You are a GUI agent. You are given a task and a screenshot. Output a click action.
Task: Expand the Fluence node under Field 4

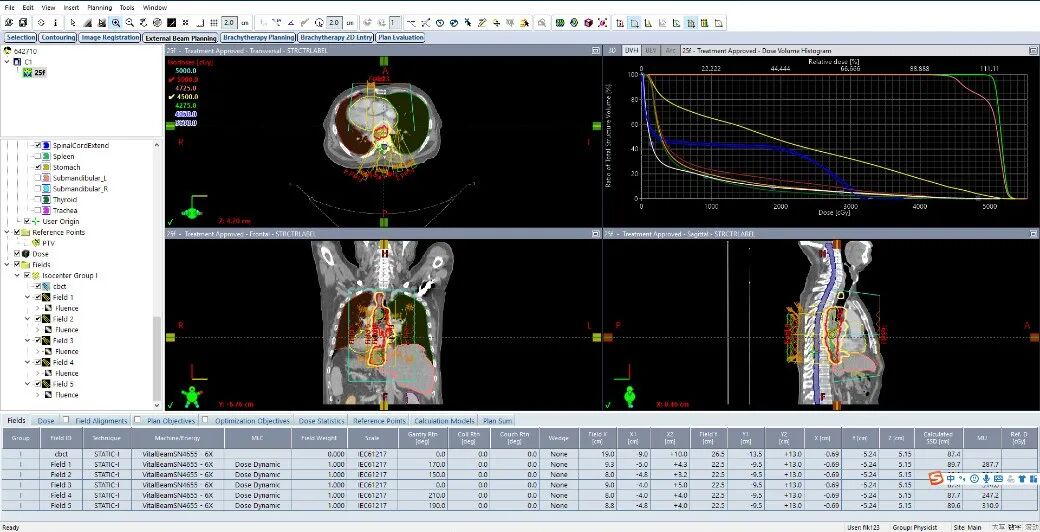point(37,373)
